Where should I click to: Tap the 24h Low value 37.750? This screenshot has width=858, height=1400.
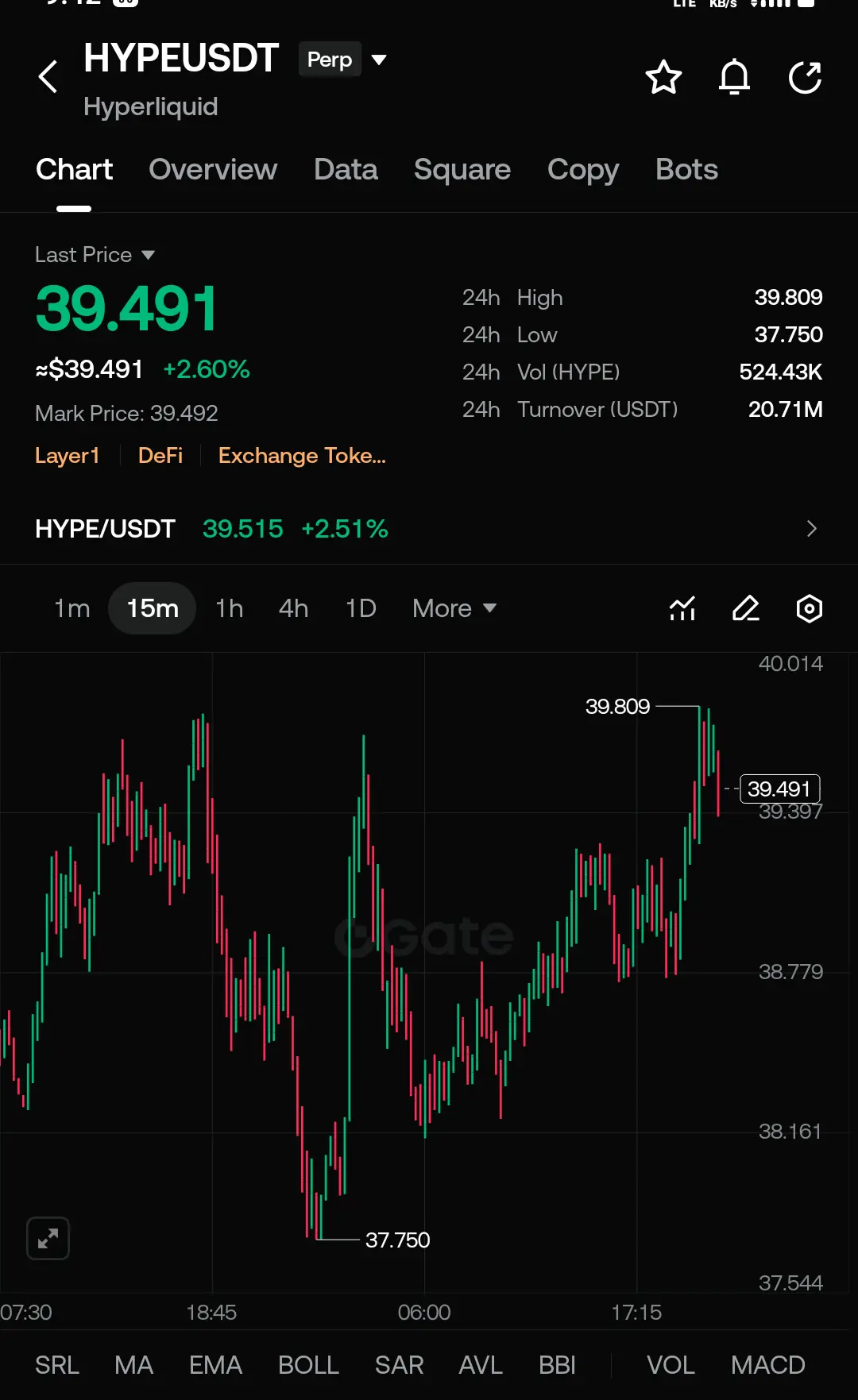(x=788, y=335)
